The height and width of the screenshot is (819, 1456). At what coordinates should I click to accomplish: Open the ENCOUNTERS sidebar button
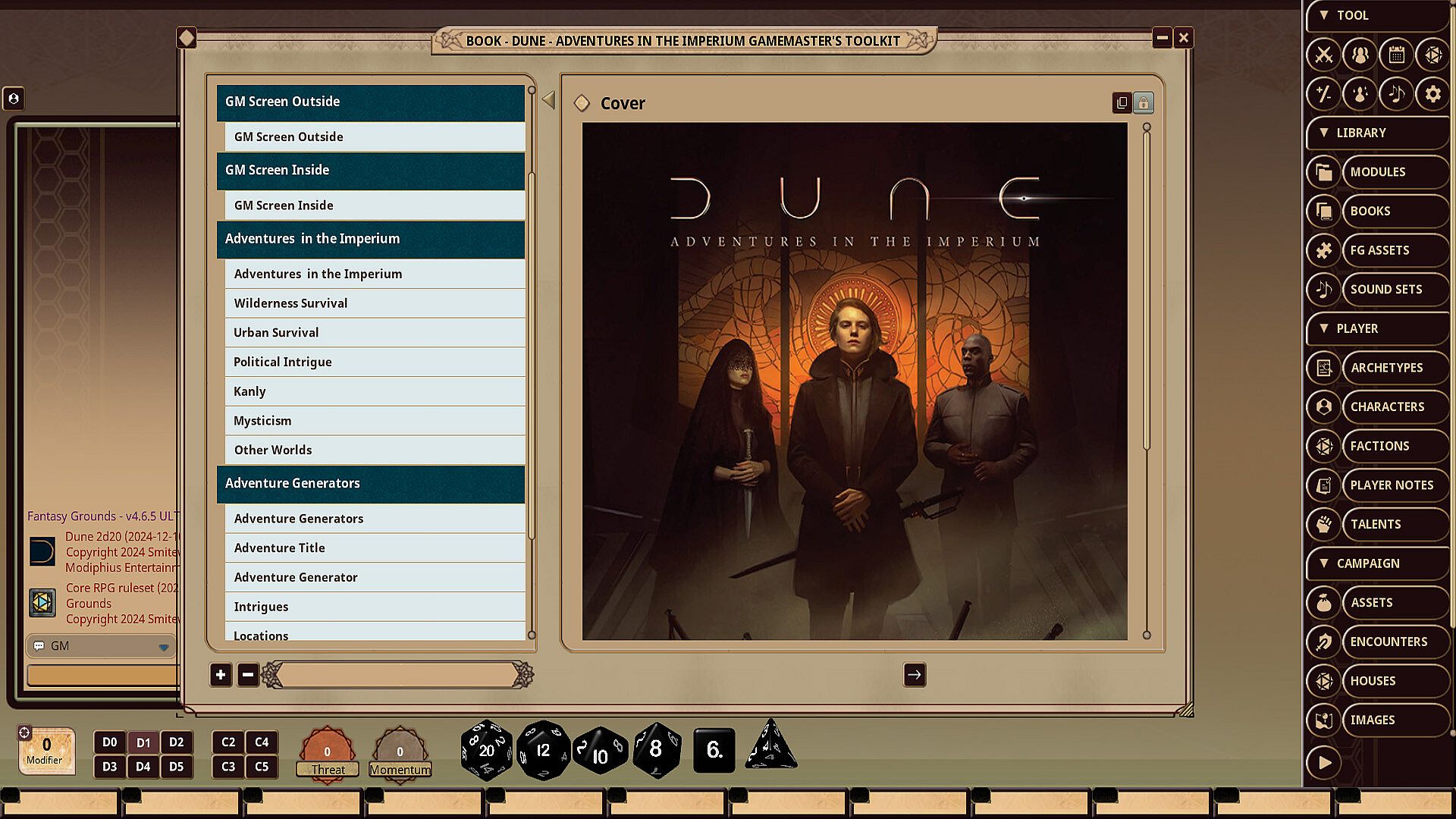[x=1388, y=642]
